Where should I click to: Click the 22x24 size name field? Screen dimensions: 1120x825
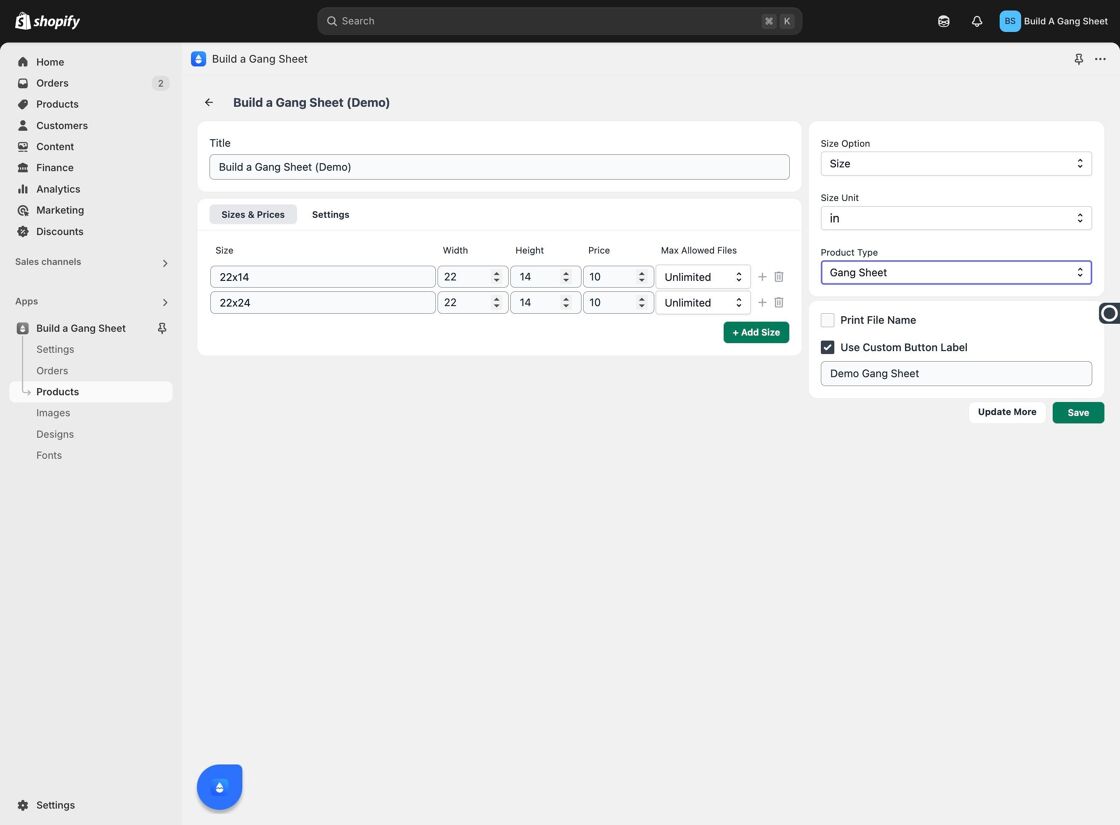(323, 302)
